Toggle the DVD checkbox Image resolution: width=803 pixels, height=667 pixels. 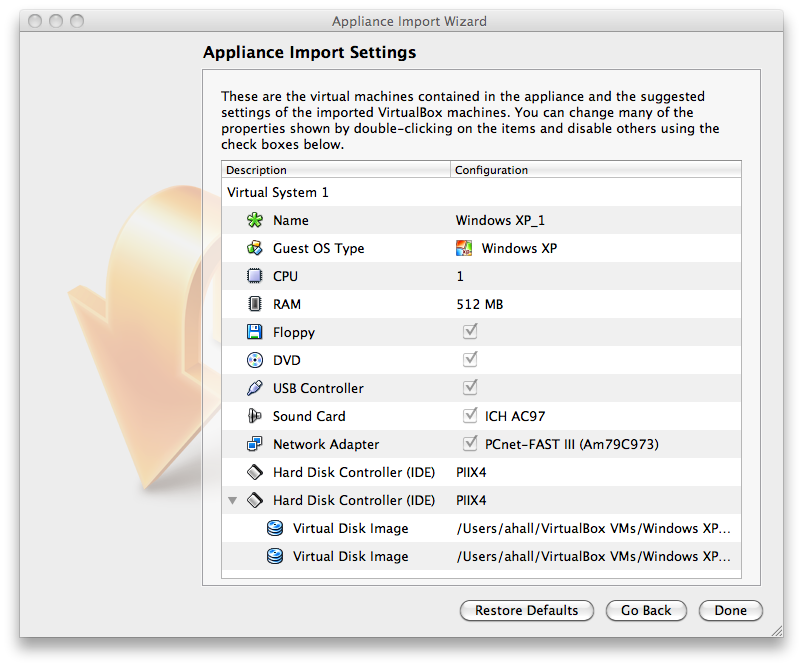coord(470,359)
